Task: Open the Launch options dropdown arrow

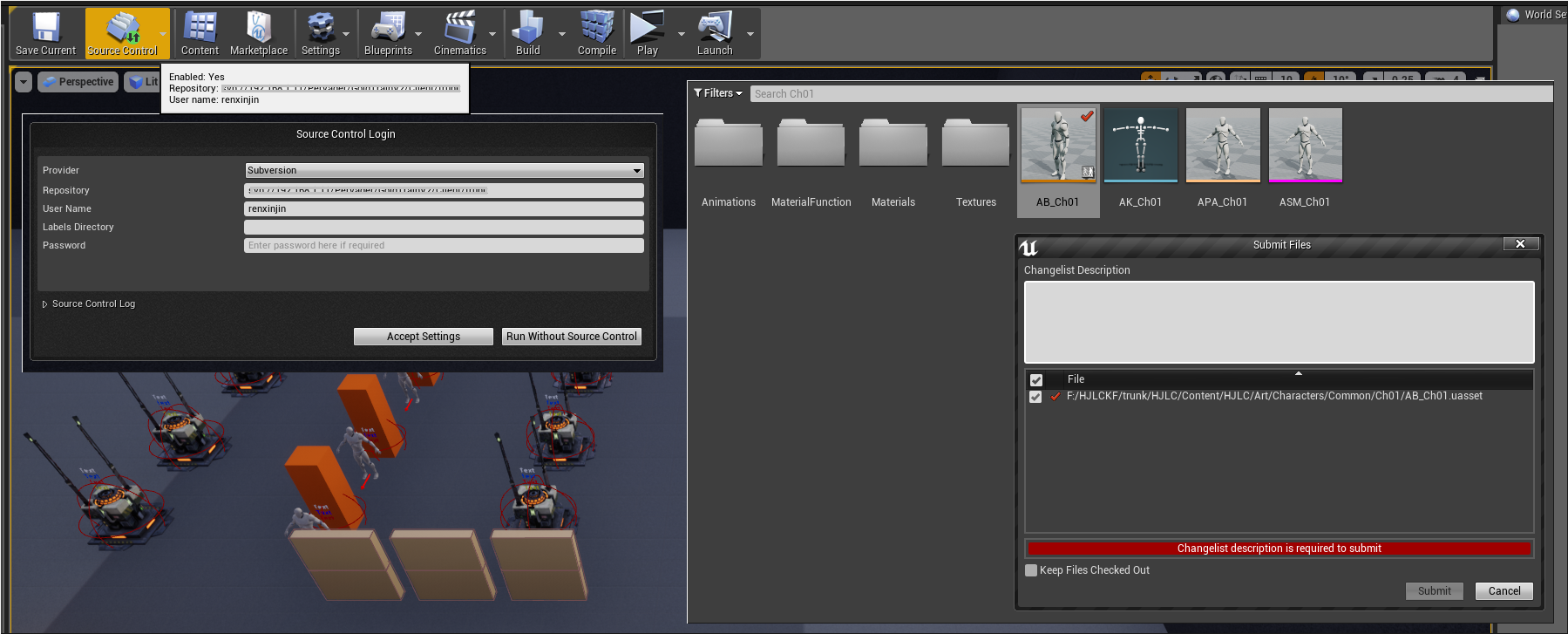Action: (750, 34)
